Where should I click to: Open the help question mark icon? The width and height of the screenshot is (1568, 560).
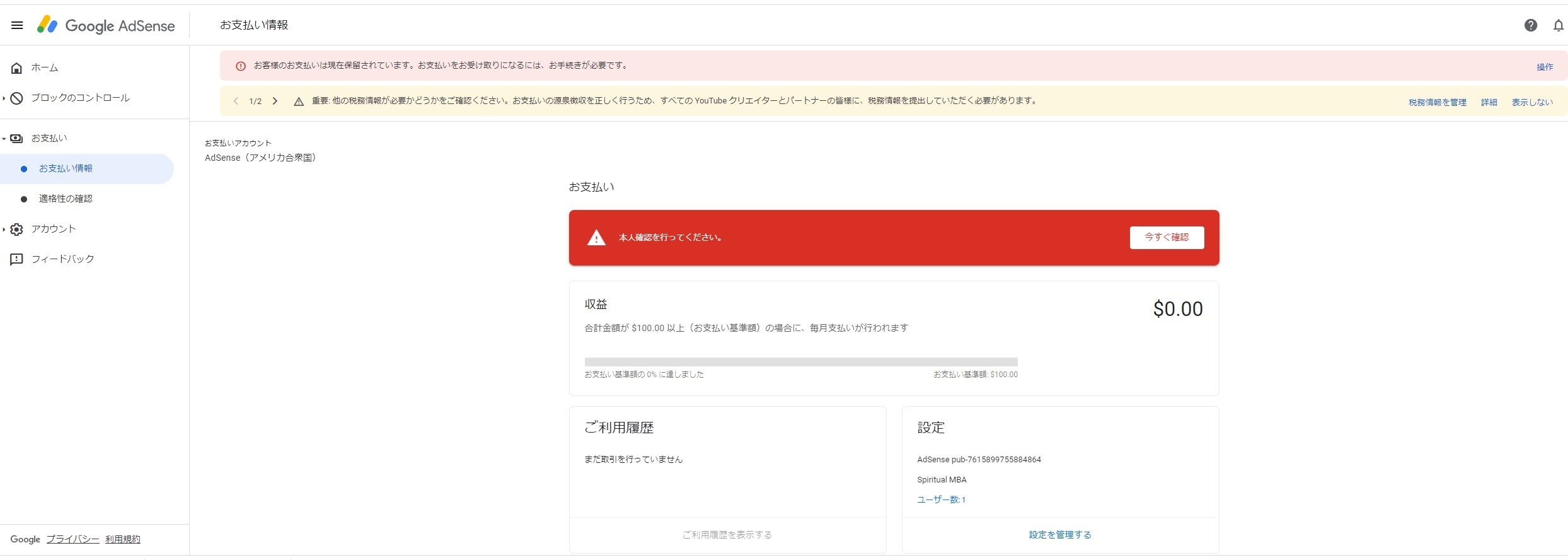pyautogui.click(x=1531, y=25)
